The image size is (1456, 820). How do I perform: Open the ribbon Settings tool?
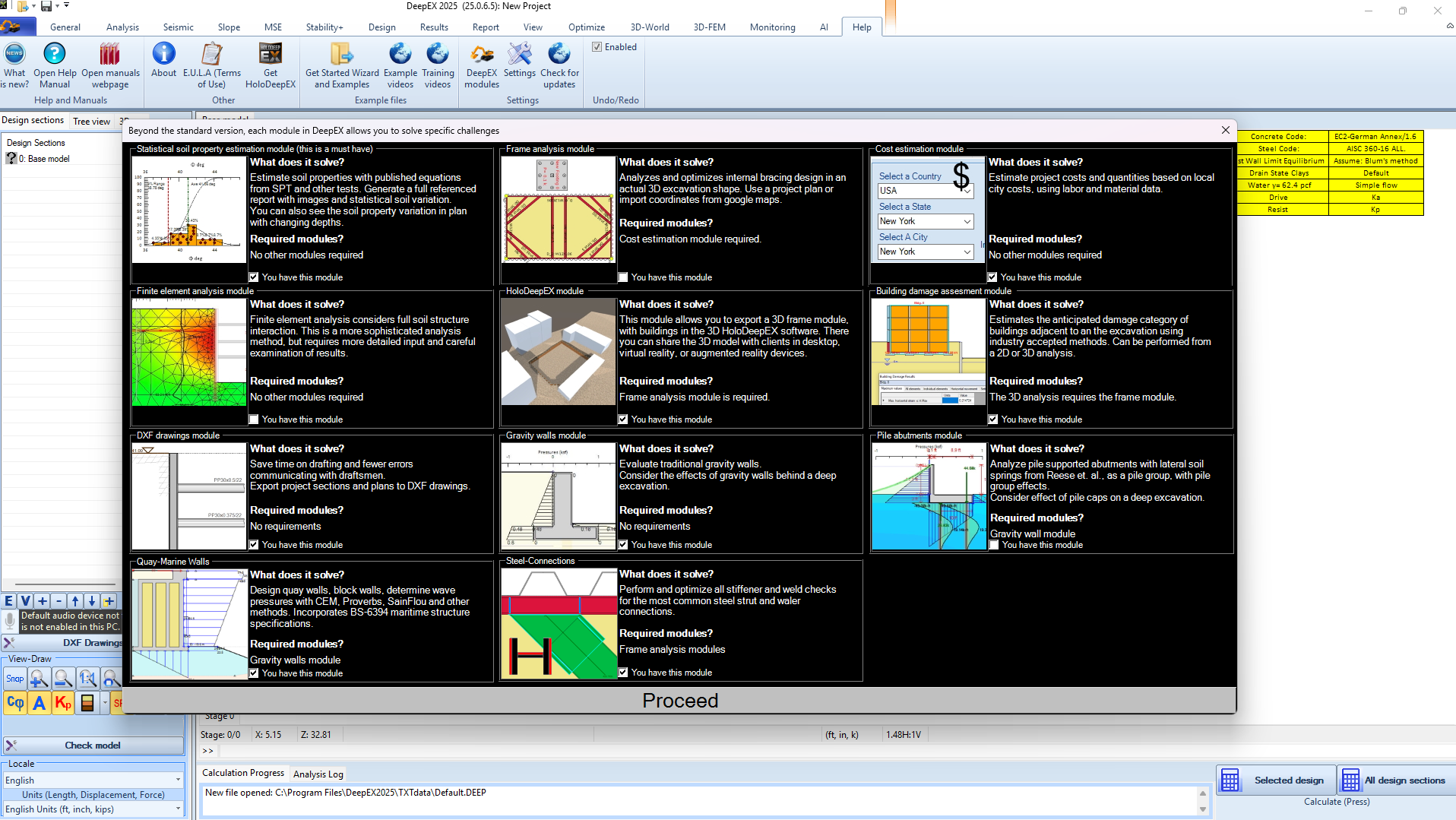coord(520,60)
